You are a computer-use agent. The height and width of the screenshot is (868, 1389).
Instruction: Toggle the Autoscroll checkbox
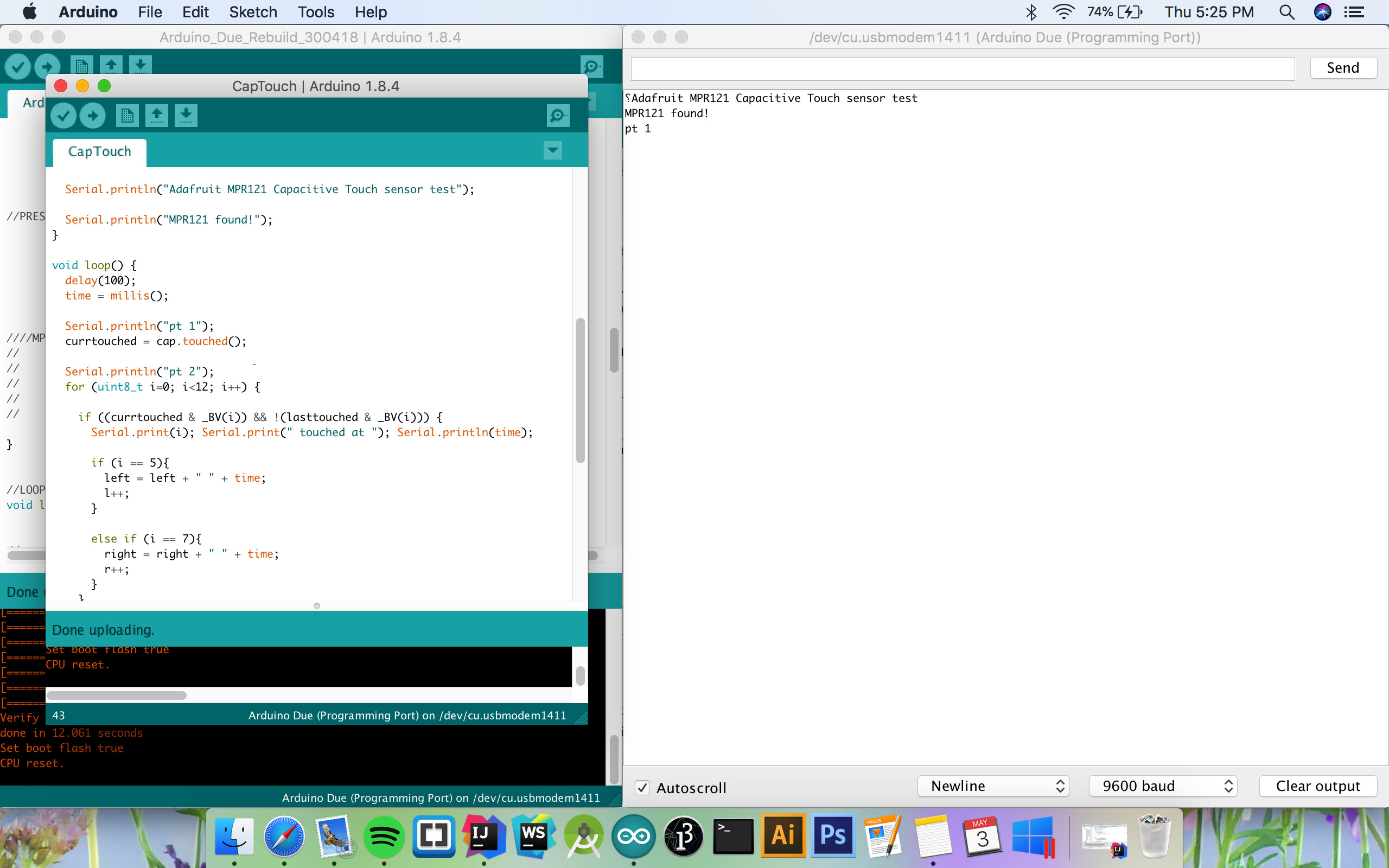642,787
